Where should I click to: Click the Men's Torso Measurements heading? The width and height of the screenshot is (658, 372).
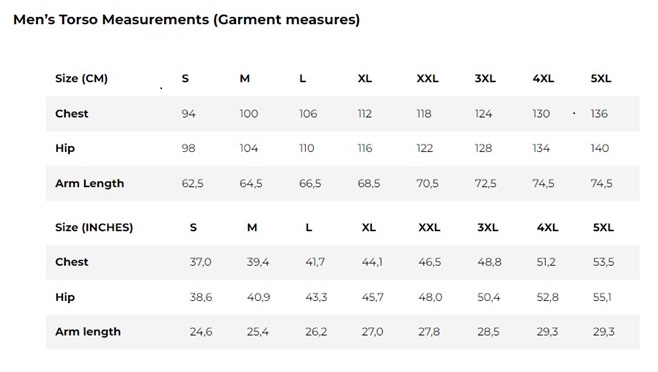tap(187, 20)
